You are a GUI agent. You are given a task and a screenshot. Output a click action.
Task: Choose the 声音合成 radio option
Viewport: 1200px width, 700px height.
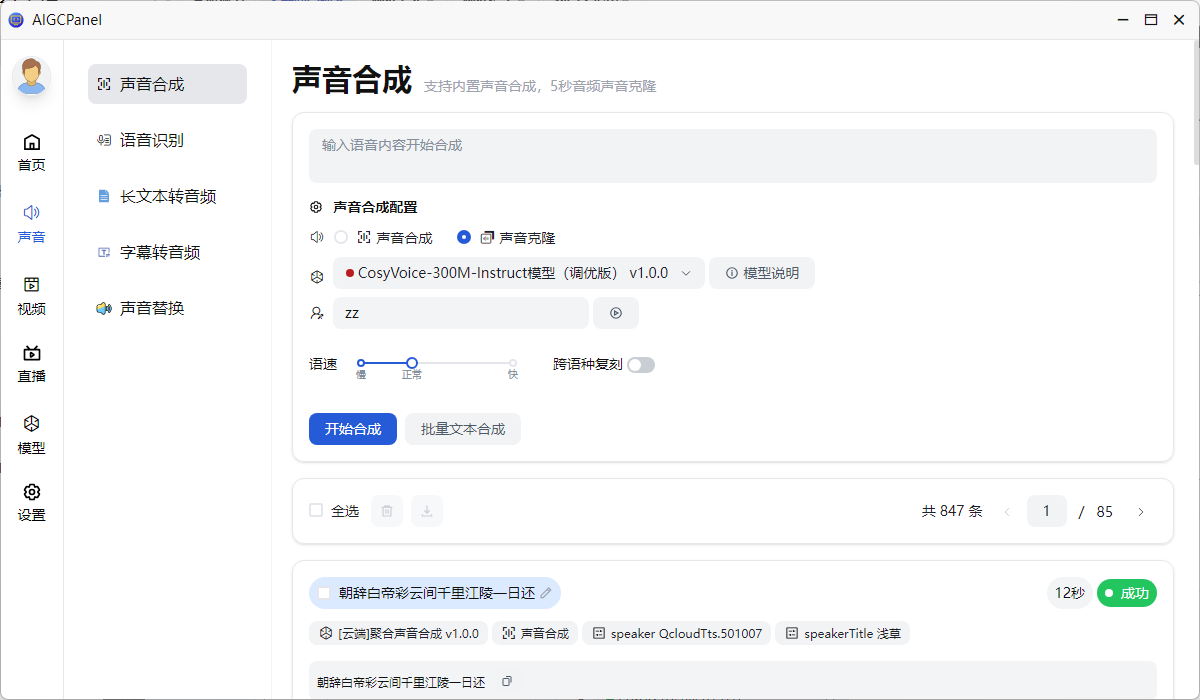pos(341,238)
